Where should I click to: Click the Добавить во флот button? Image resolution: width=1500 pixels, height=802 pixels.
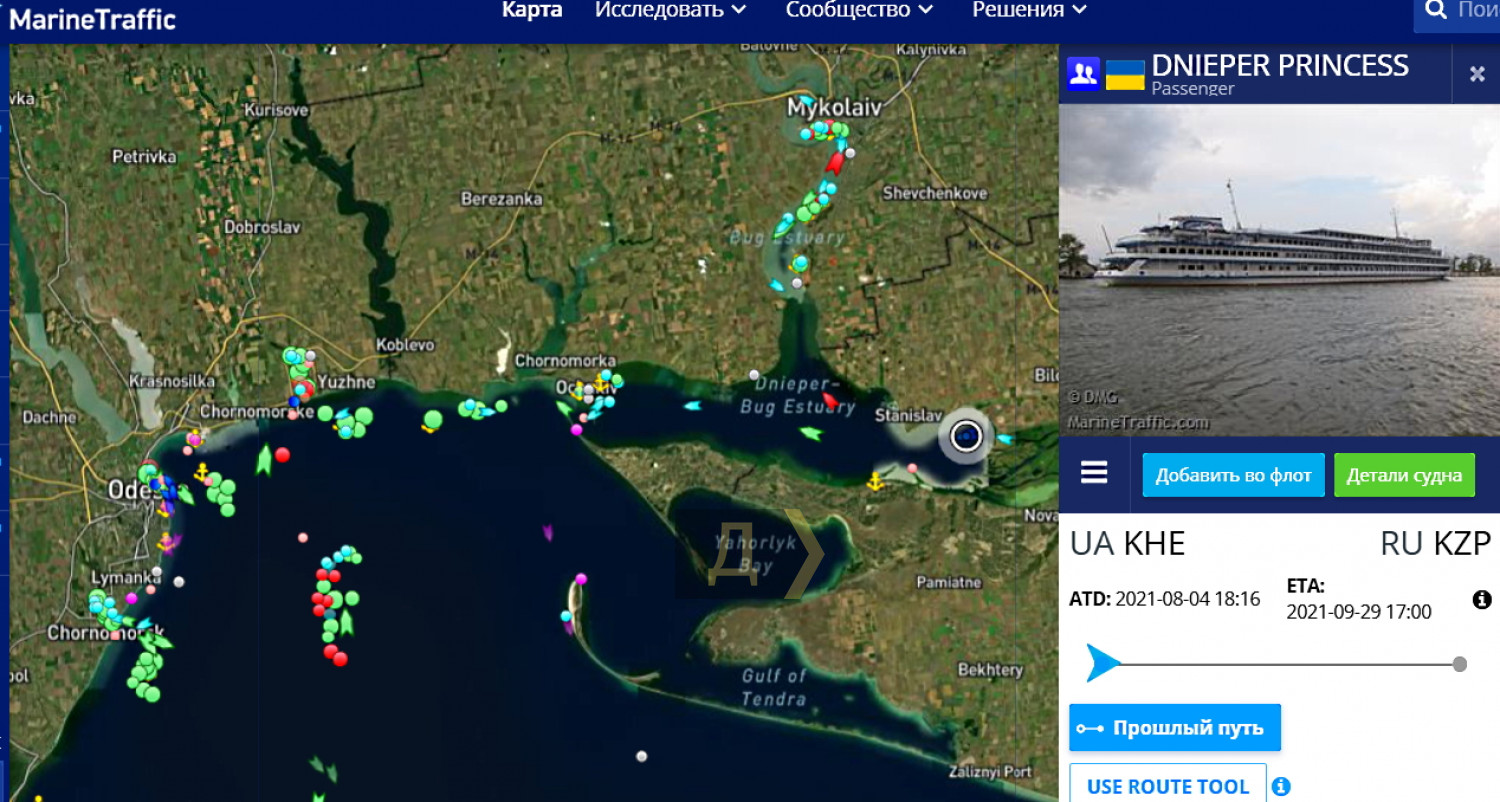click(1233, 475)
